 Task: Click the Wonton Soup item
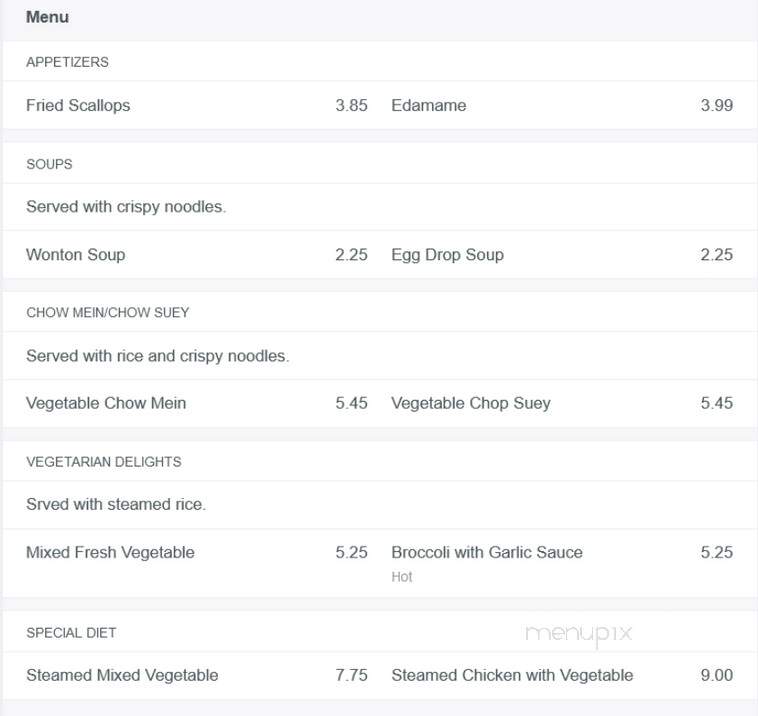pos(75,255)
